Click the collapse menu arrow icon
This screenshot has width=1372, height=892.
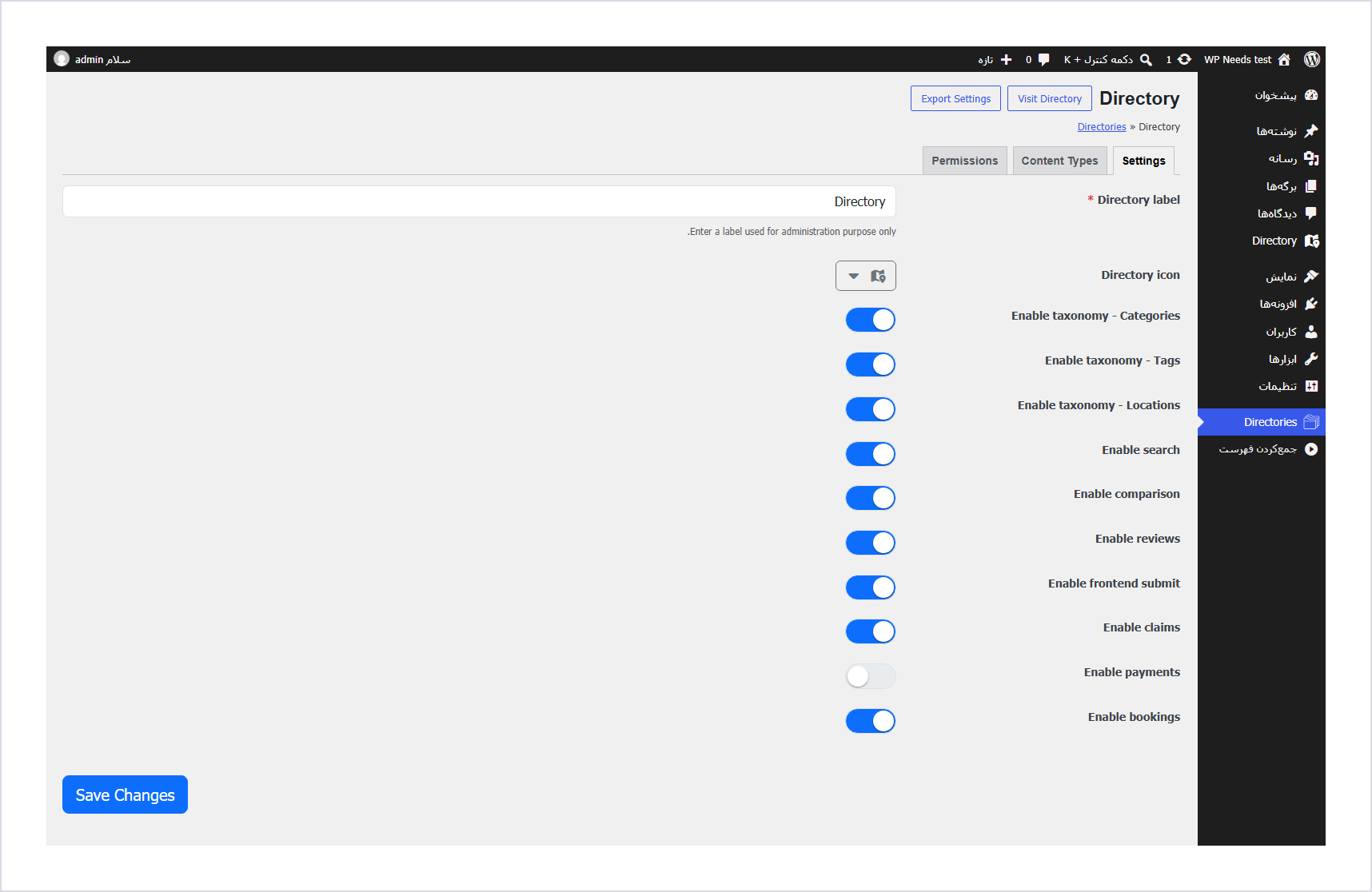1311,449
